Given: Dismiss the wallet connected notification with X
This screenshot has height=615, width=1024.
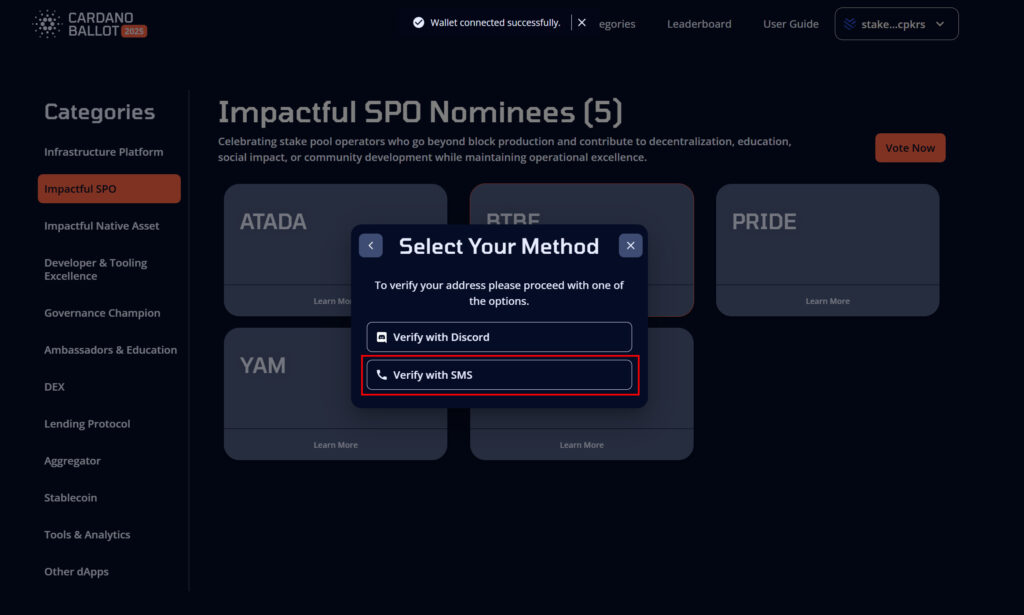Looking at the screenshot, I should (x=582, y=23).
